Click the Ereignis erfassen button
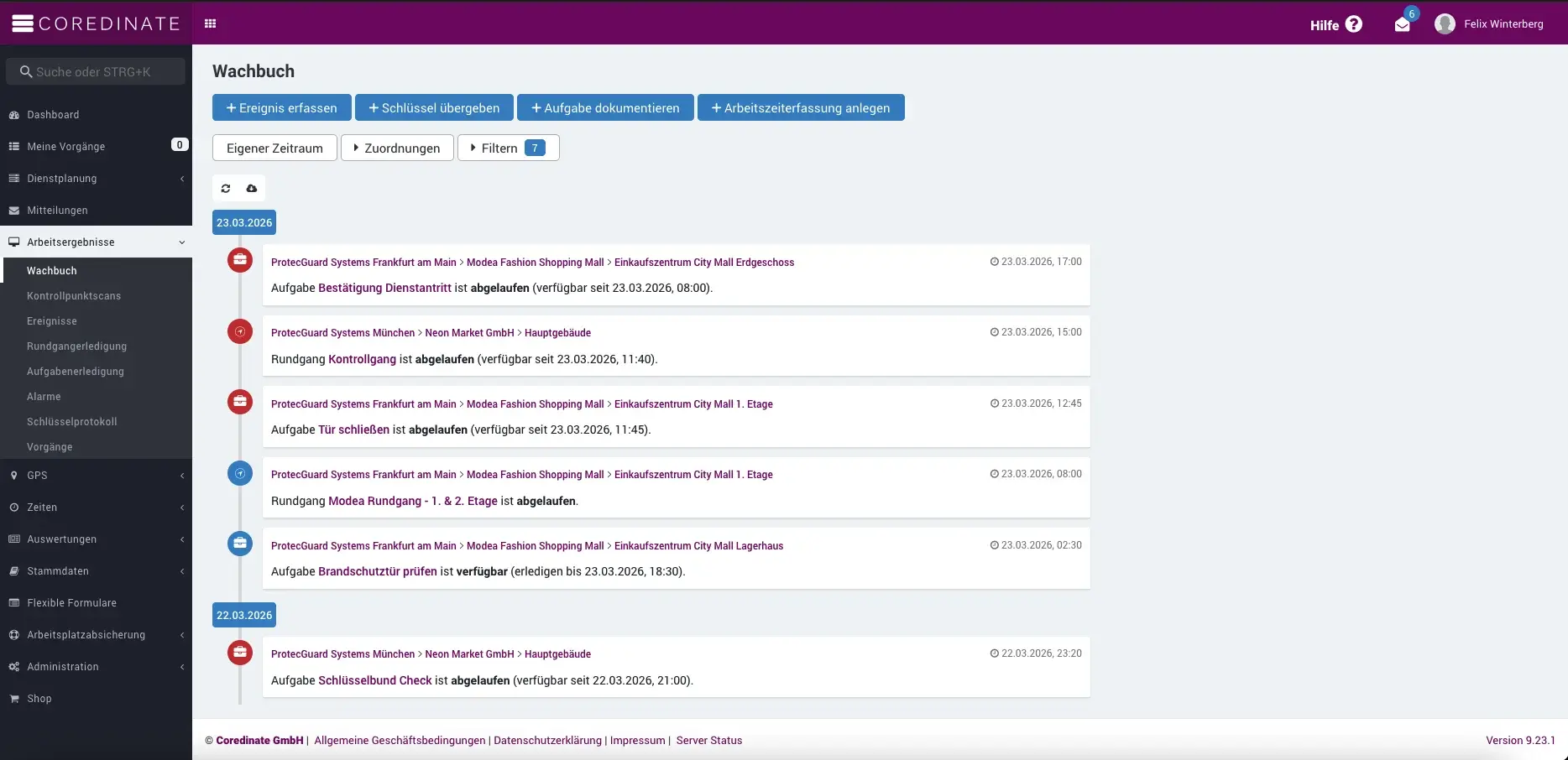Image resolution: width=1568 pixels, height=760 pixels. tap(281, 107)
